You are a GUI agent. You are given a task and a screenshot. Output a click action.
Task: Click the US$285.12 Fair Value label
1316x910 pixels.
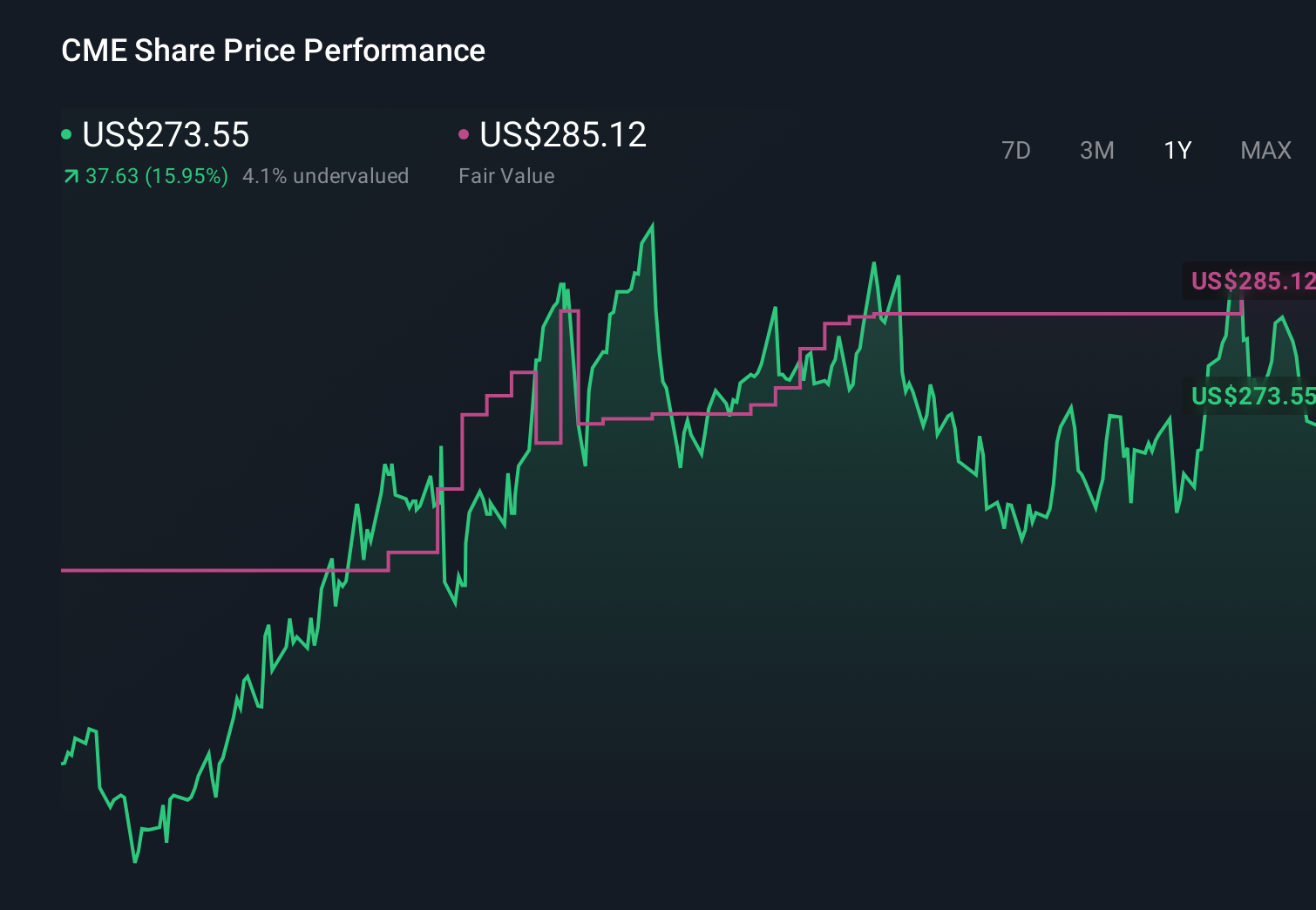(564, 135)
